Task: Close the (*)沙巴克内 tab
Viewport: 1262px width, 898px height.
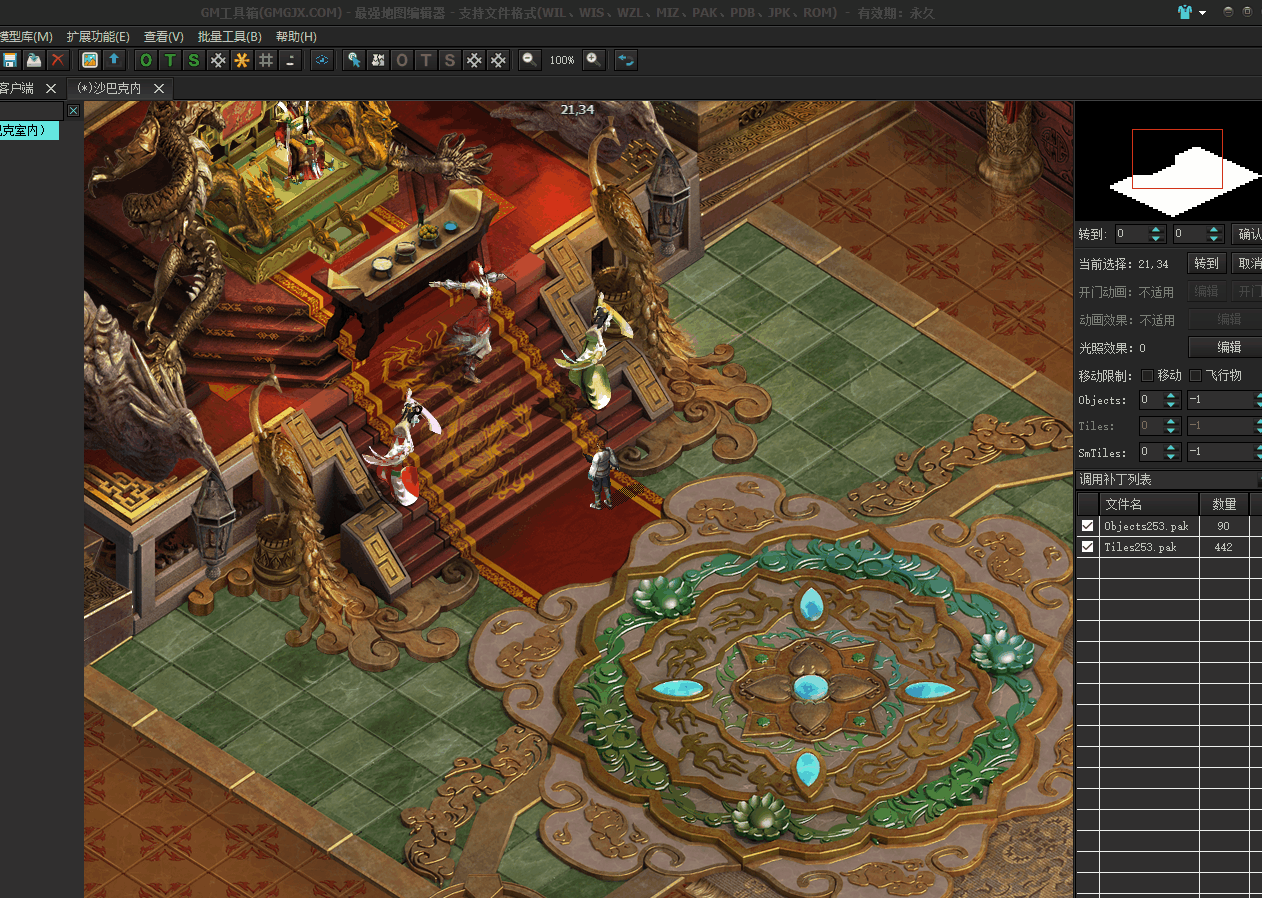Action: [x=158, y=89]
